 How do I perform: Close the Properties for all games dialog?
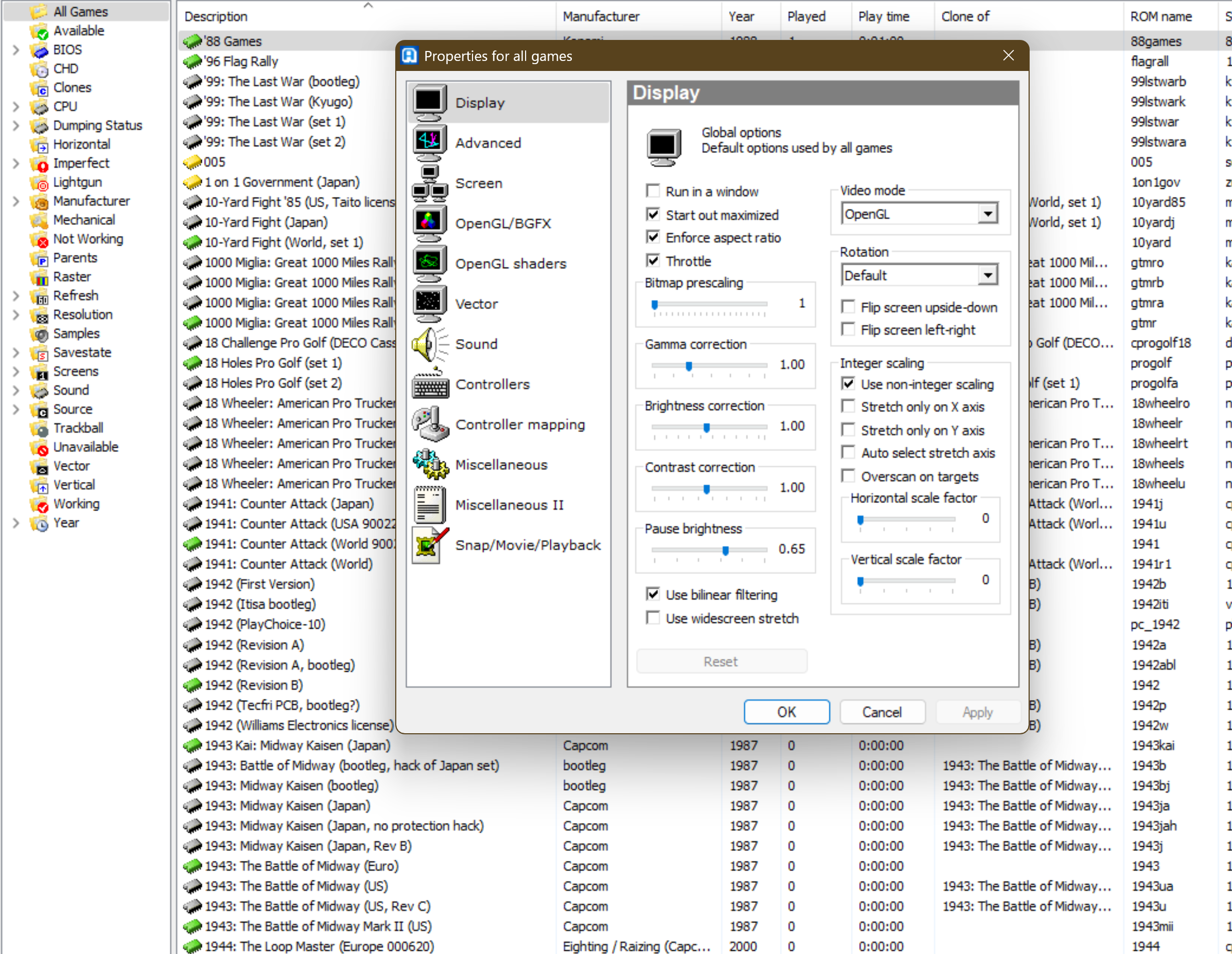click(1008, 55)
